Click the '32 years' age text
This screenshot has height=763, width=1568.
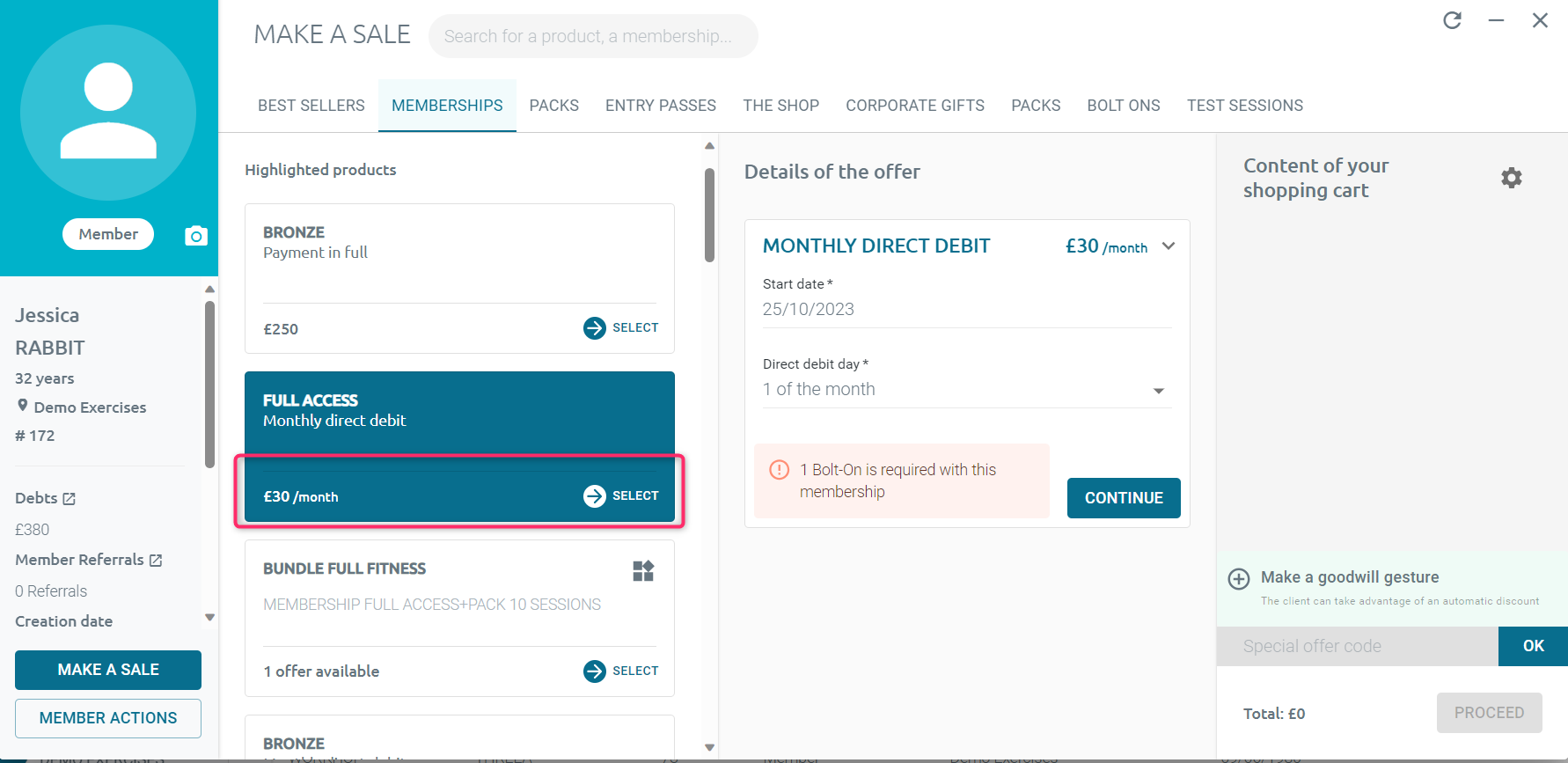(45, 378)
